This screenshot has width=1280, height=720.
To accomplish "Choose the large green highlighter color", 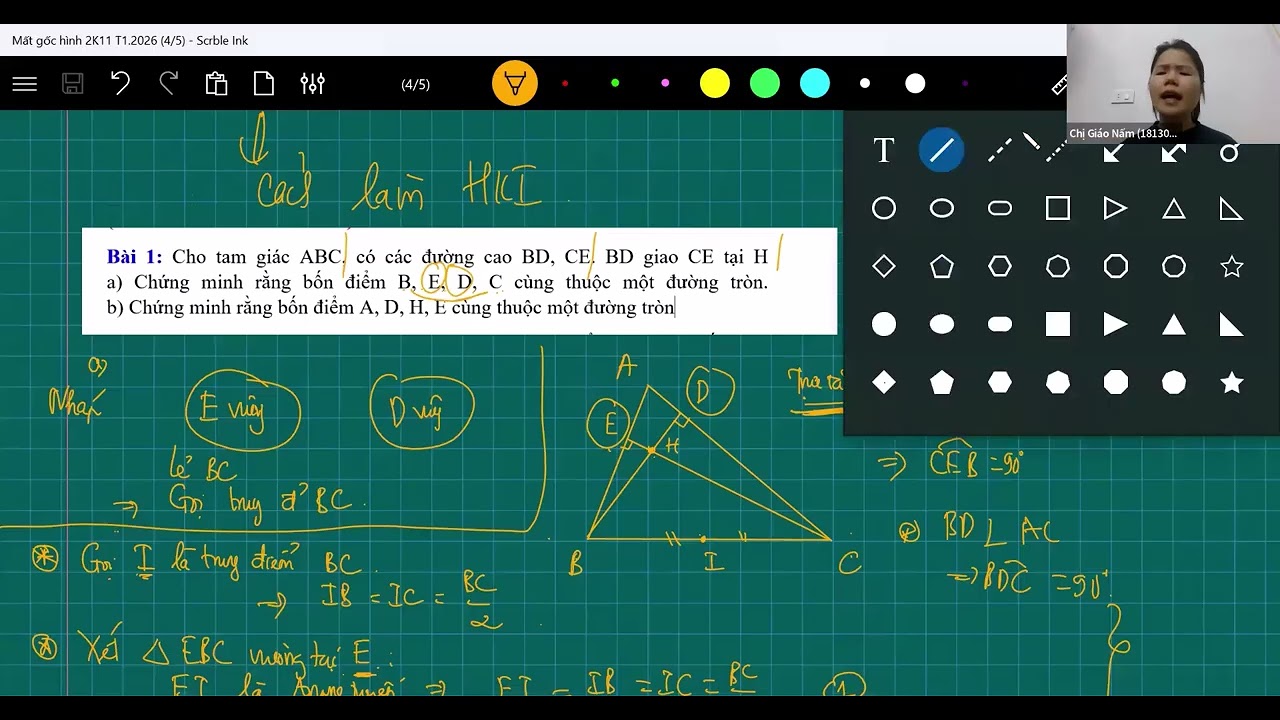I will 765,83.
